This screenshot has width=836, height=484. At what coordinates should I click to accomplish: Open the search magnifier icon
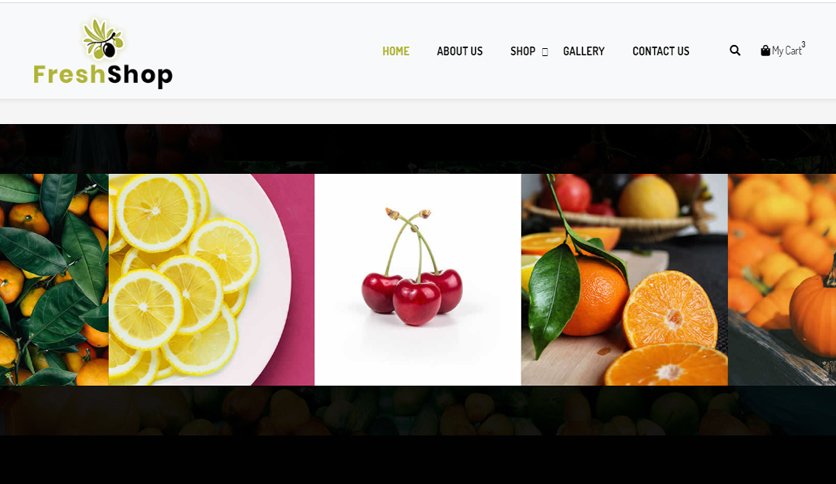[735, 51]
